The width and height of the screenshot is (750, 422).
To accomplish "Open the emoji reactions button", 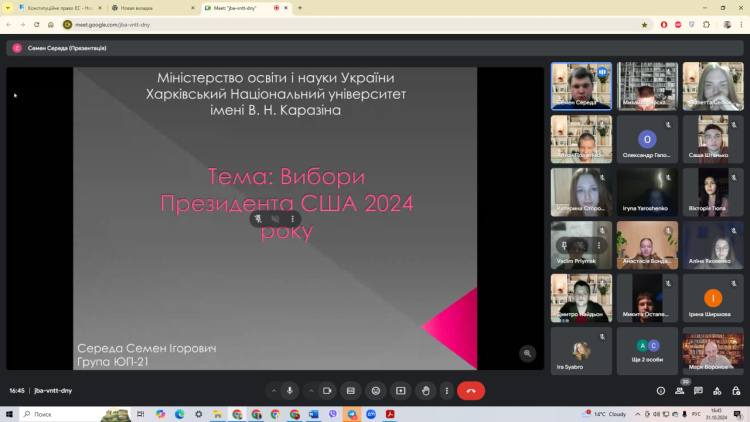I will pyautogui.click(x=376, y=391).
